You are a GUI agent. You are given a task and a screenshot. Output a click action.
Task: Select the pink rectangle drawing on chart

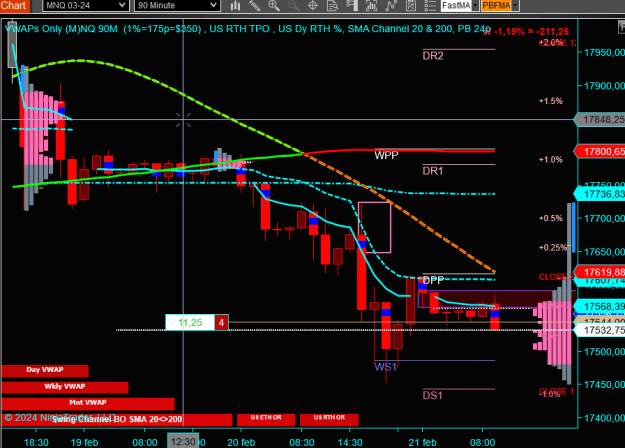pyautogui.click(x=374, y=228)
